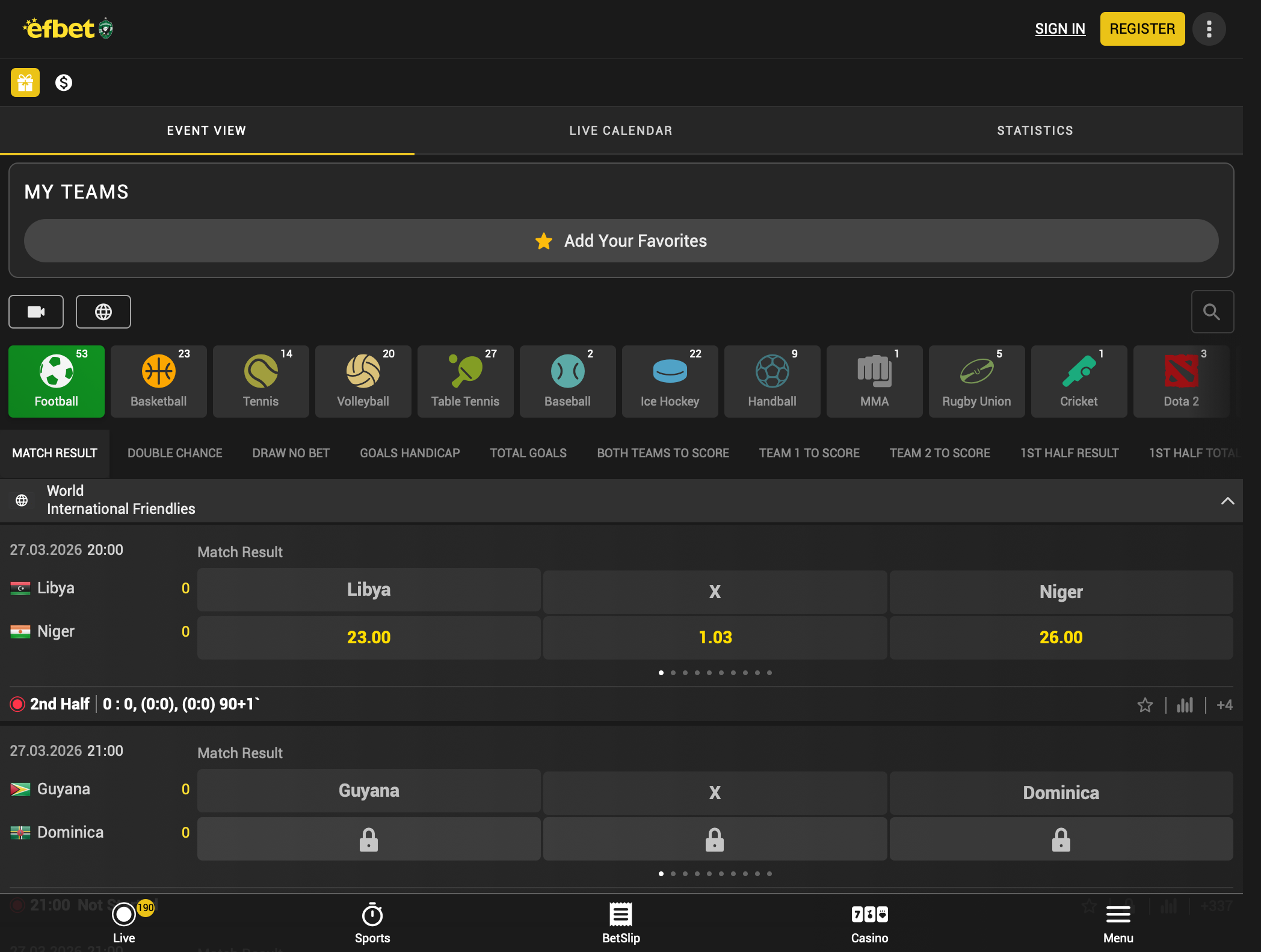Toggle the globe filter button
The width and height of the screenshot is (1261, 952).
[x=103, y=312]
